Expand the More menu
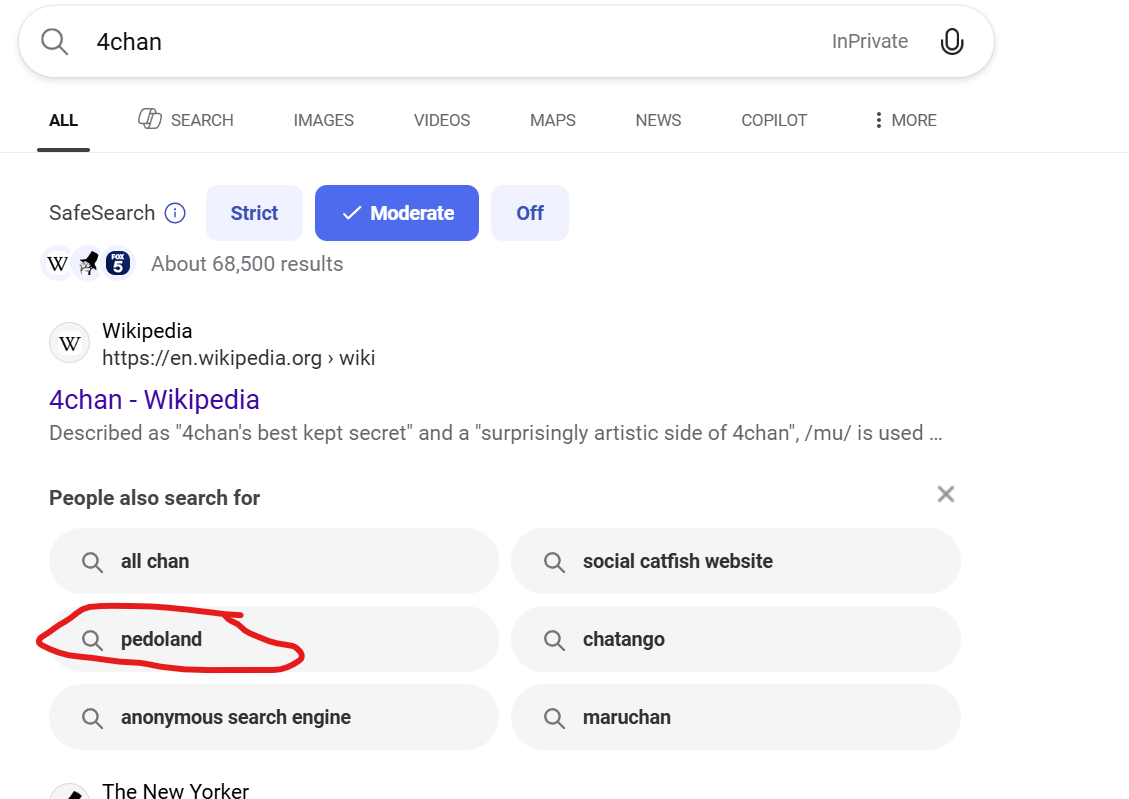This screenshot has height=799, width=1129. click(904, 120)
